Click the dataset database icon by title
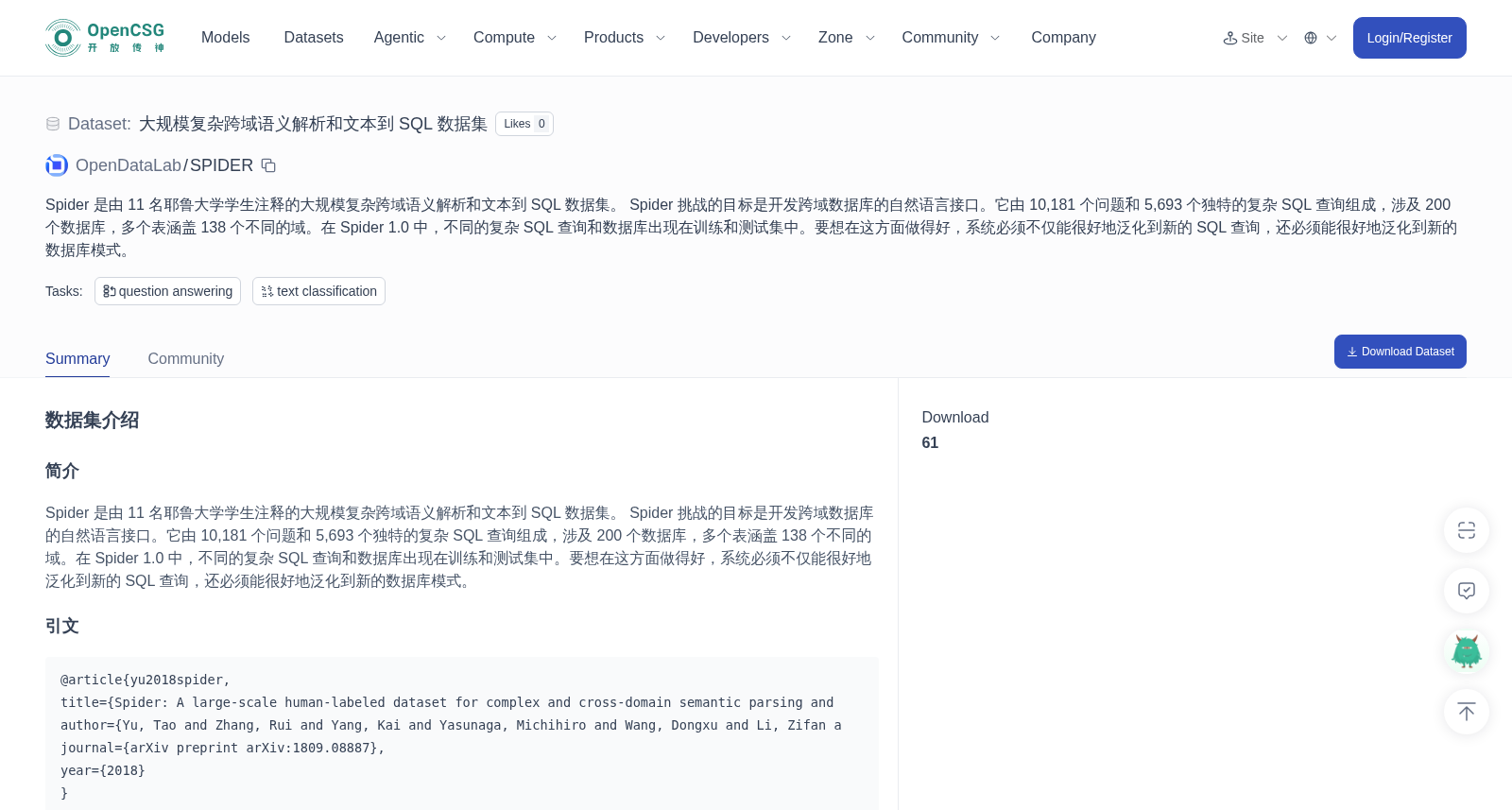 53,124
